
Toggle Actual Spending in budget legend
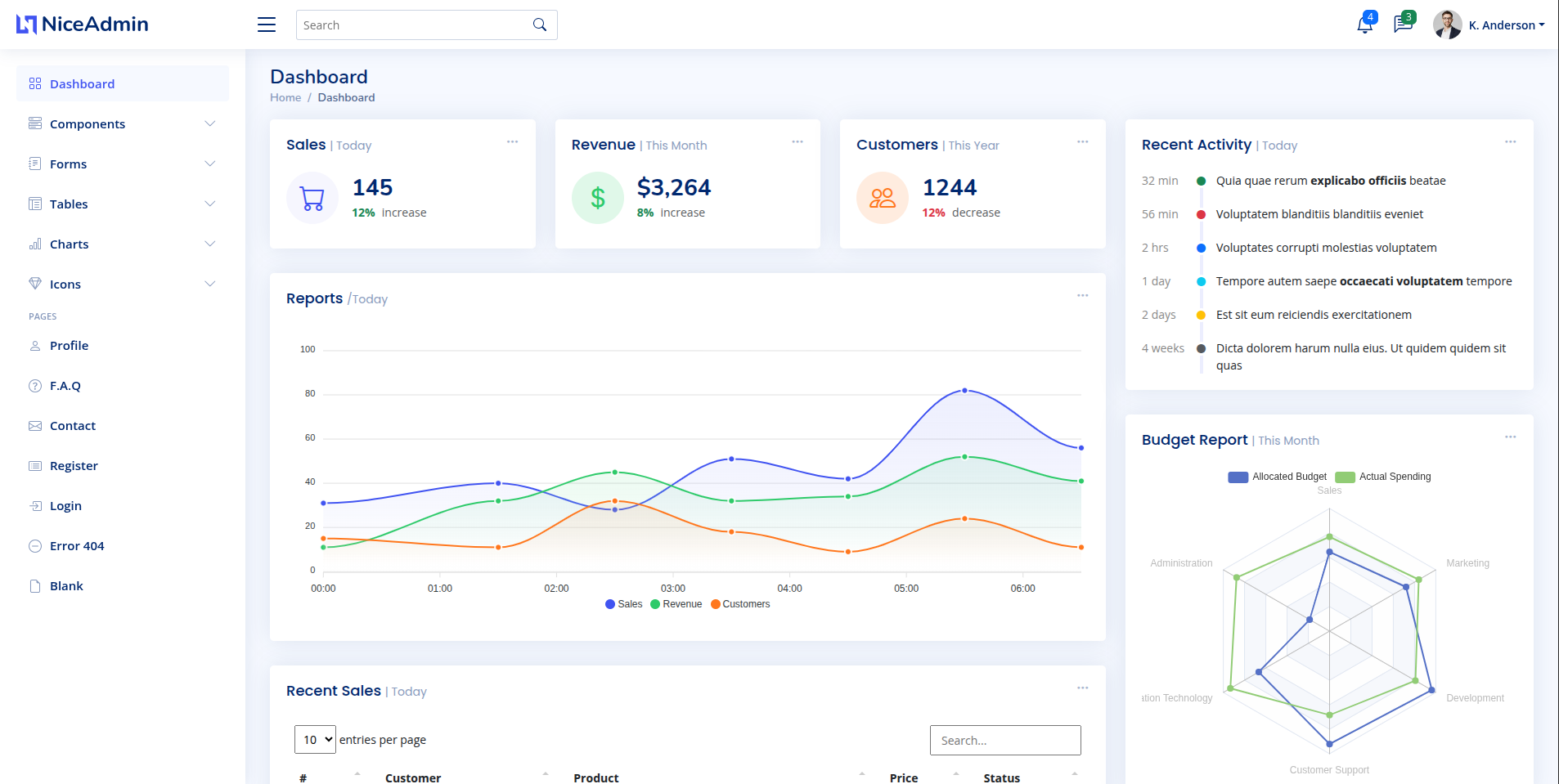click(x=1383, y=477)
